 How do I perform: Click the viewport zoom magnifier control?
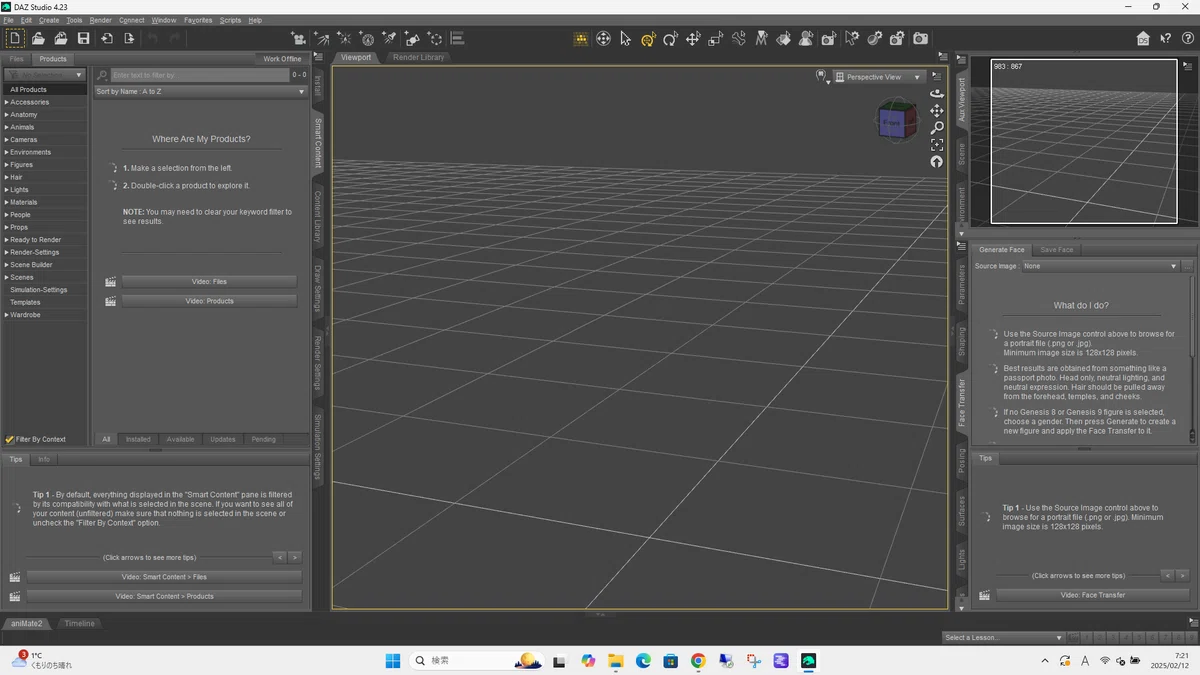(x=936, y=127)
